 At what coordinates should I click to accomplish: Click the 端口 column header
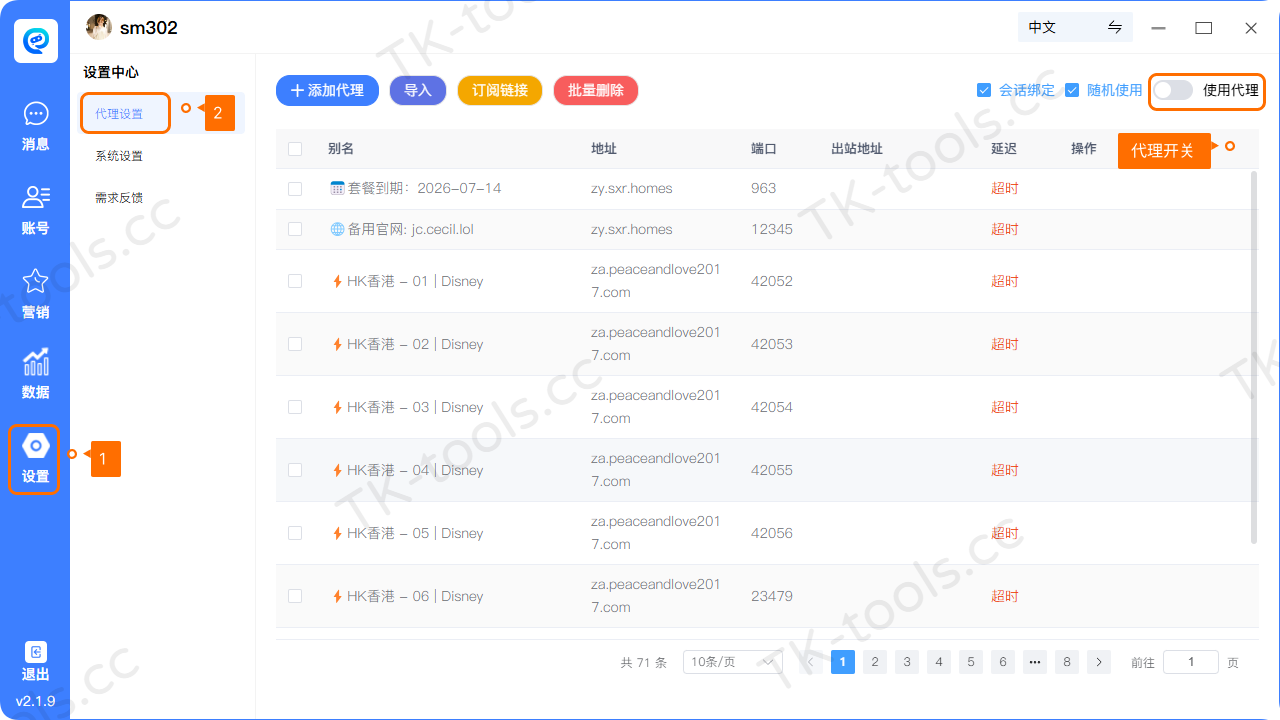[x=764, y=149]
